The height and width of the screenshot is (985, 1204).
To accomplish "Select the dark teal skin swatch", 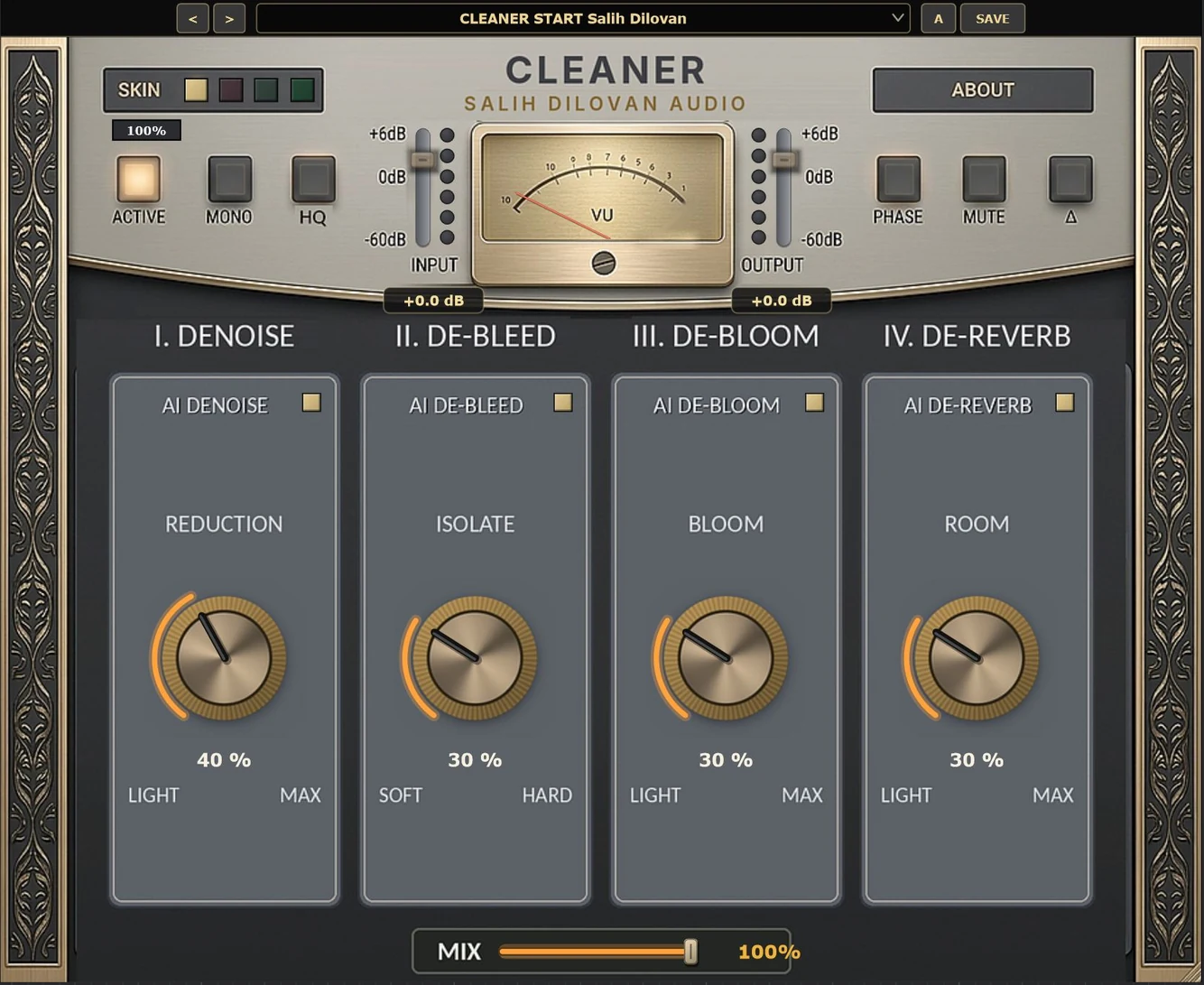I will [266, 89].
